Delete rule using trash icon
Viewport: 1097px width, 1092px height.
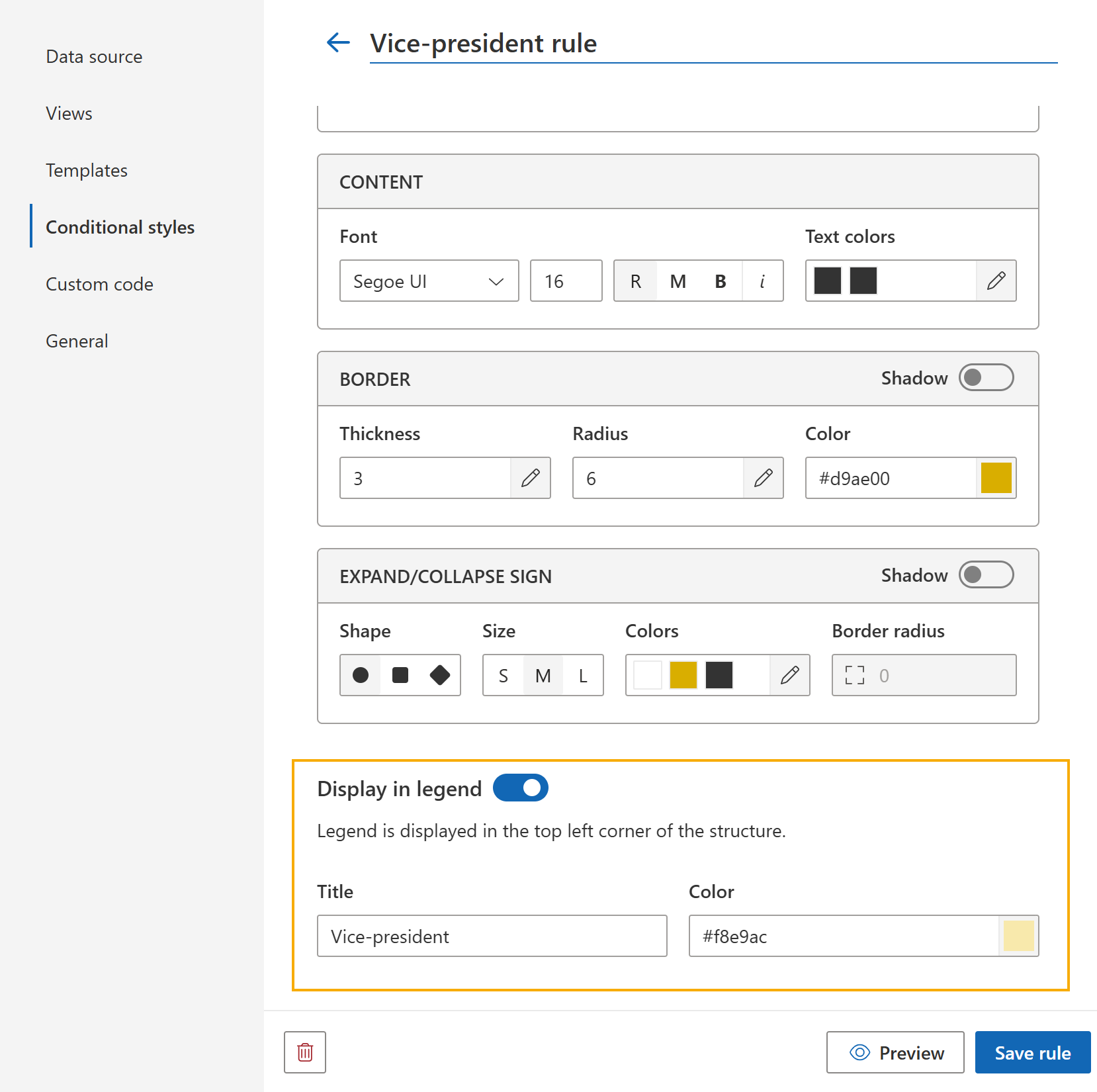304,1052
